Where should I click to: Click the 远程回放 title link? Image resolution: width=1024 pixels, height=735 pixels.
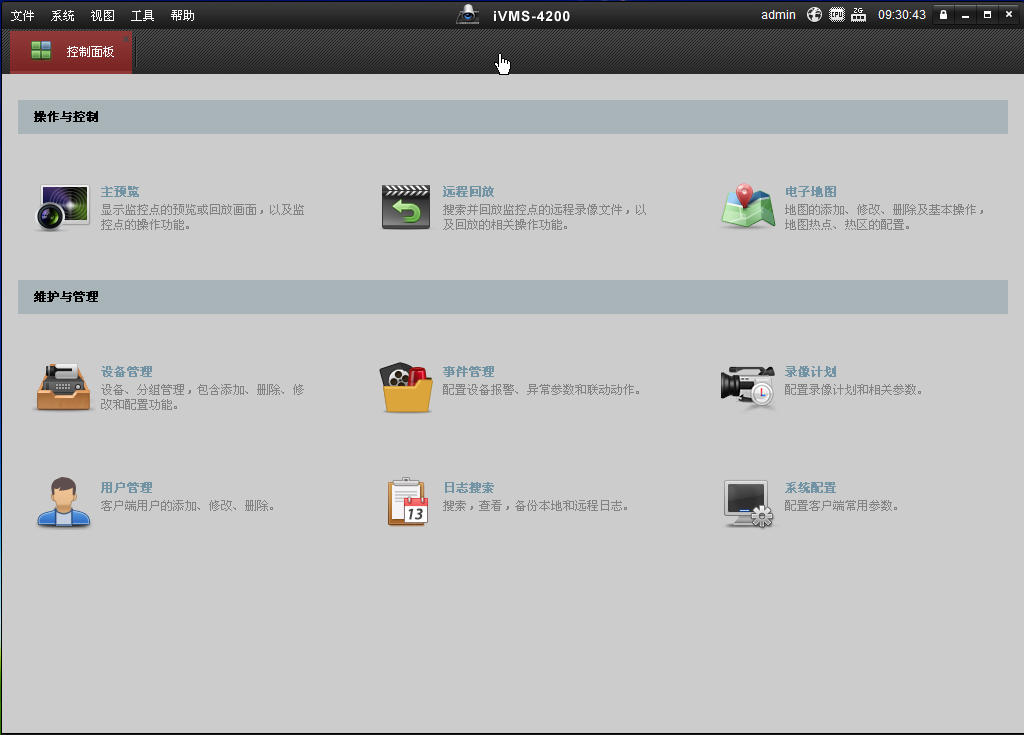468,191
